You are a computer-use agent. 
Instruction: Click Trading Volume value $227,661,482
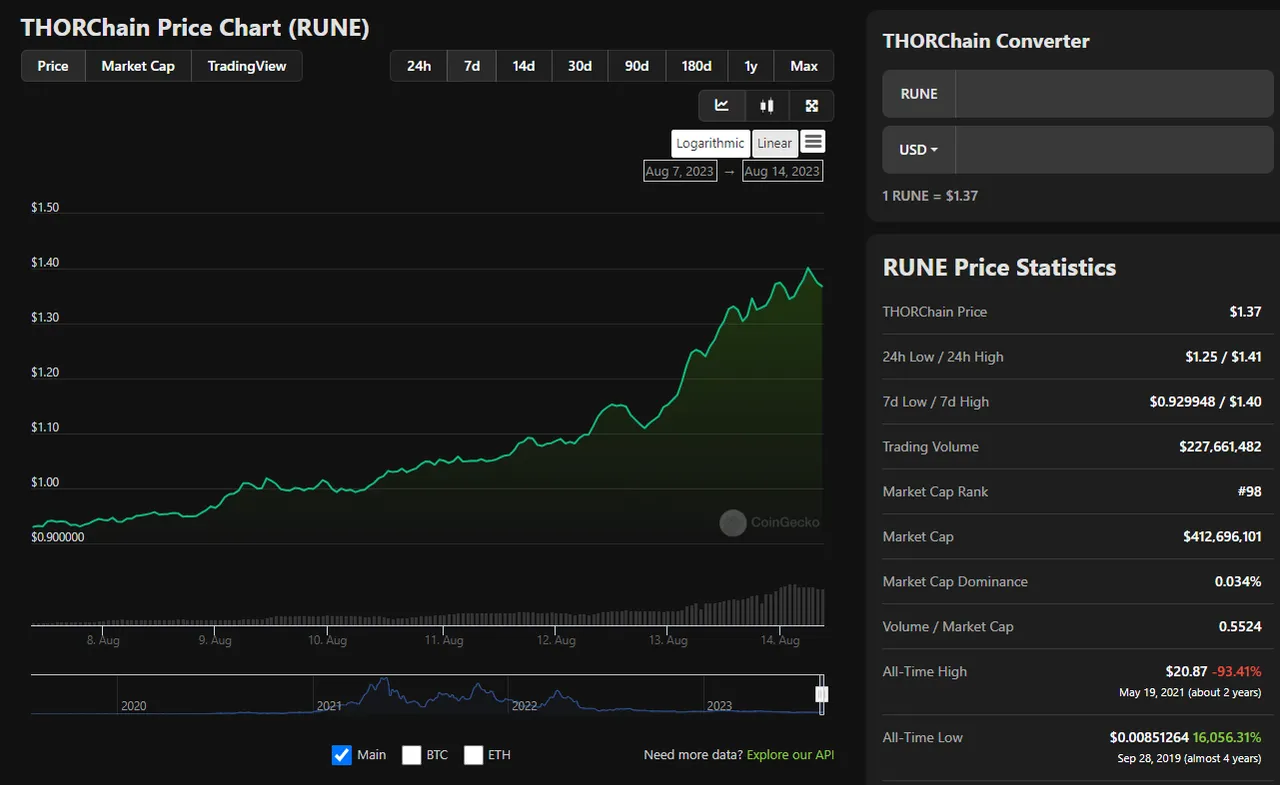click(x=1220, y=447)
